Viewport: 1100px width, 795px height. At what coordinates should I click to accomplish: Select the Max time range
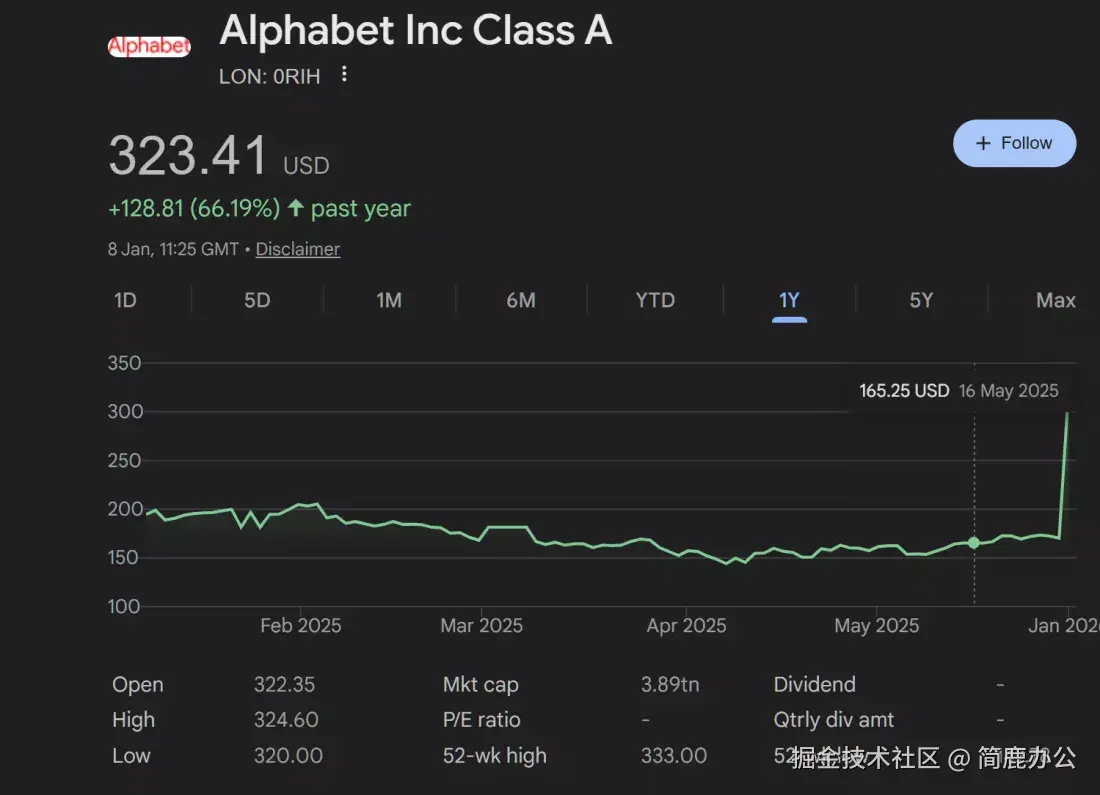(1055, 300)
